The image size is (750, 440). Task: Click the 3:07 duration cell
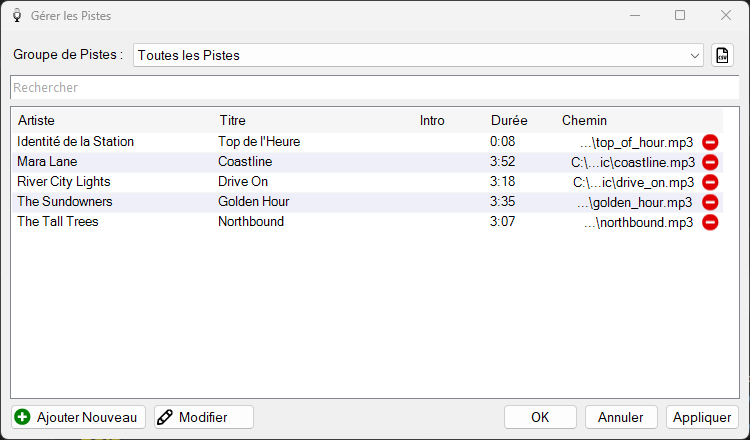pos(502,222)
